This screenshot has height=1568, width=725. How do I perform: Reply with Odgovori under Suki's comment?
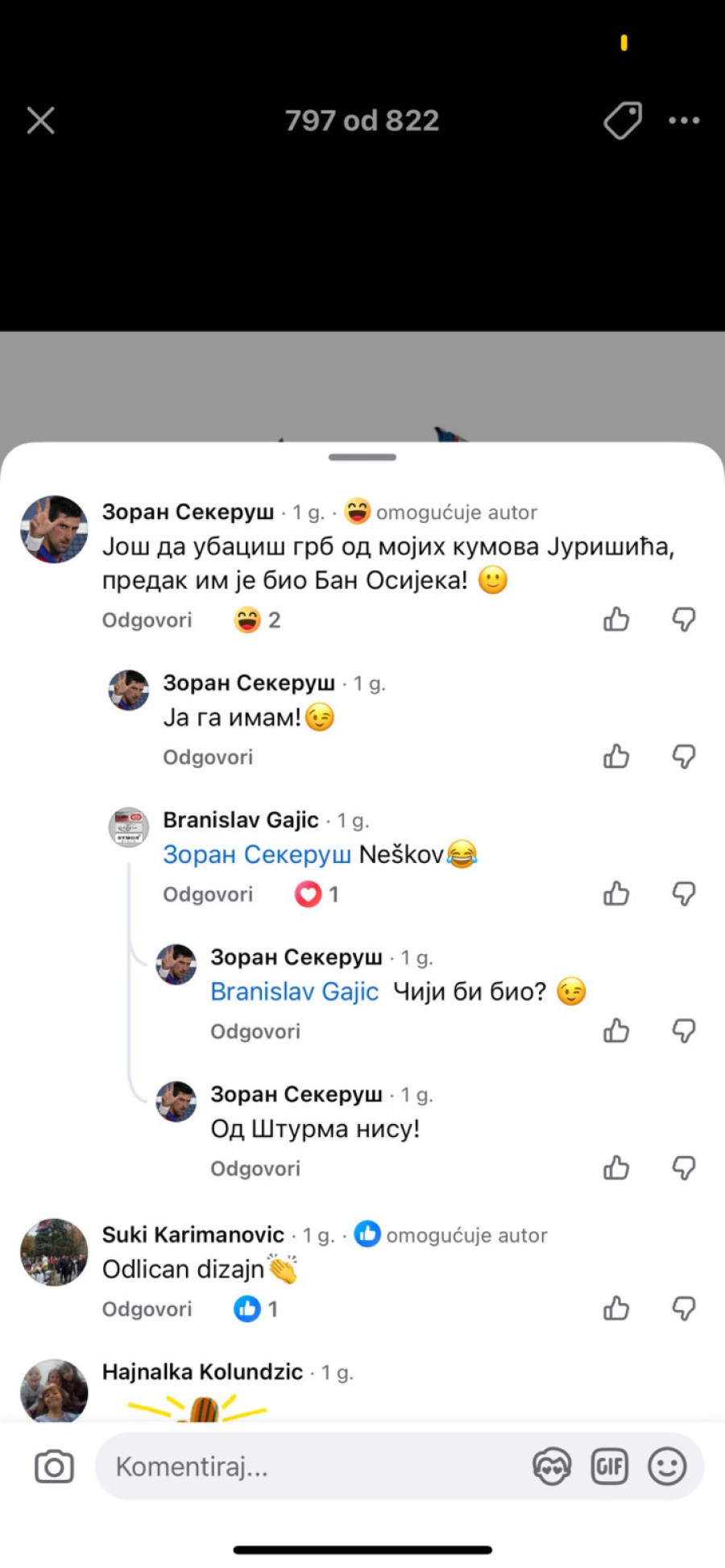click(x=147, y=1308)
